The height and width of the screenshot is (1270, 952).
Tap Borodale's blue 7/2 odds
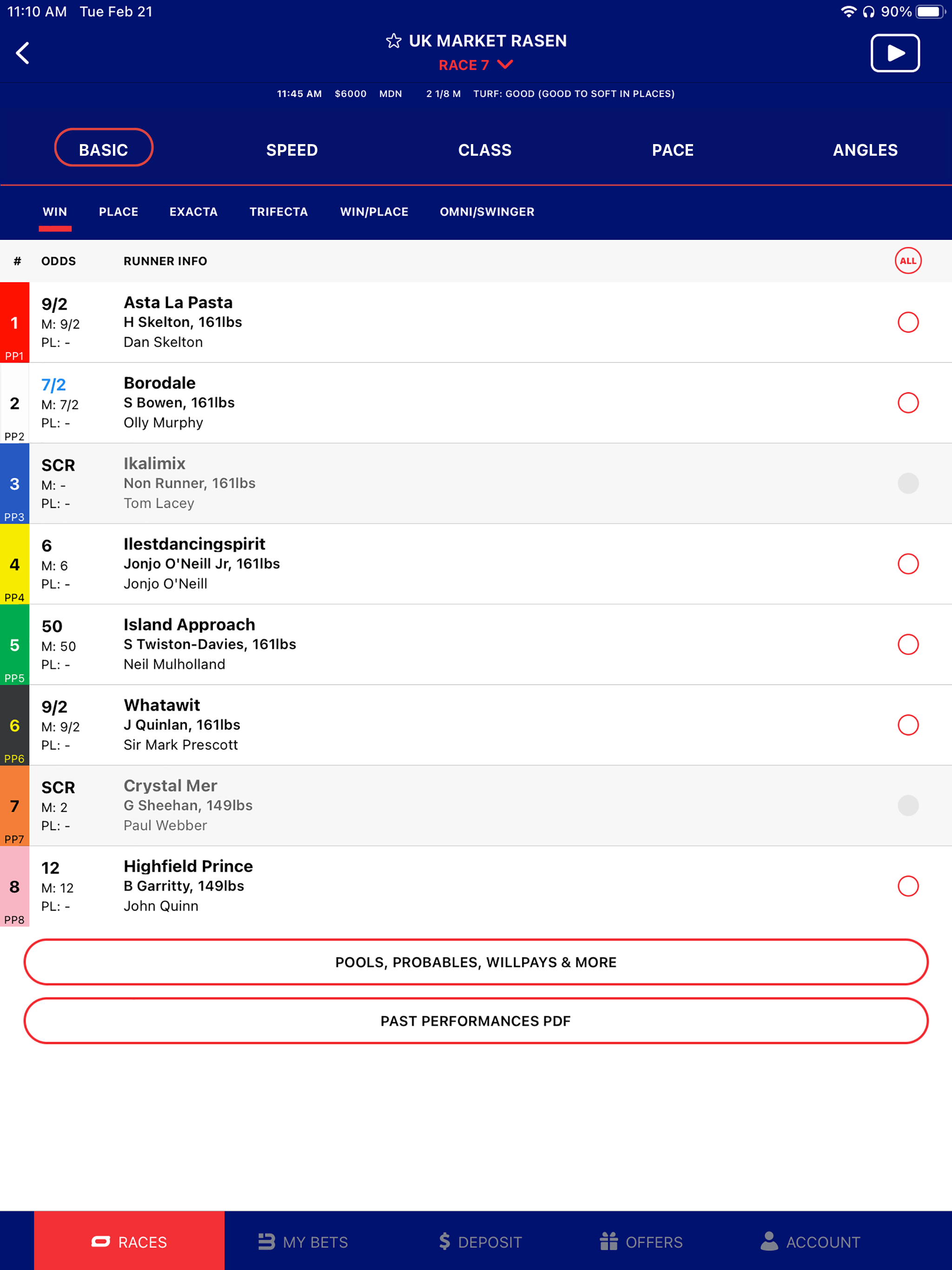coord(53,384)
